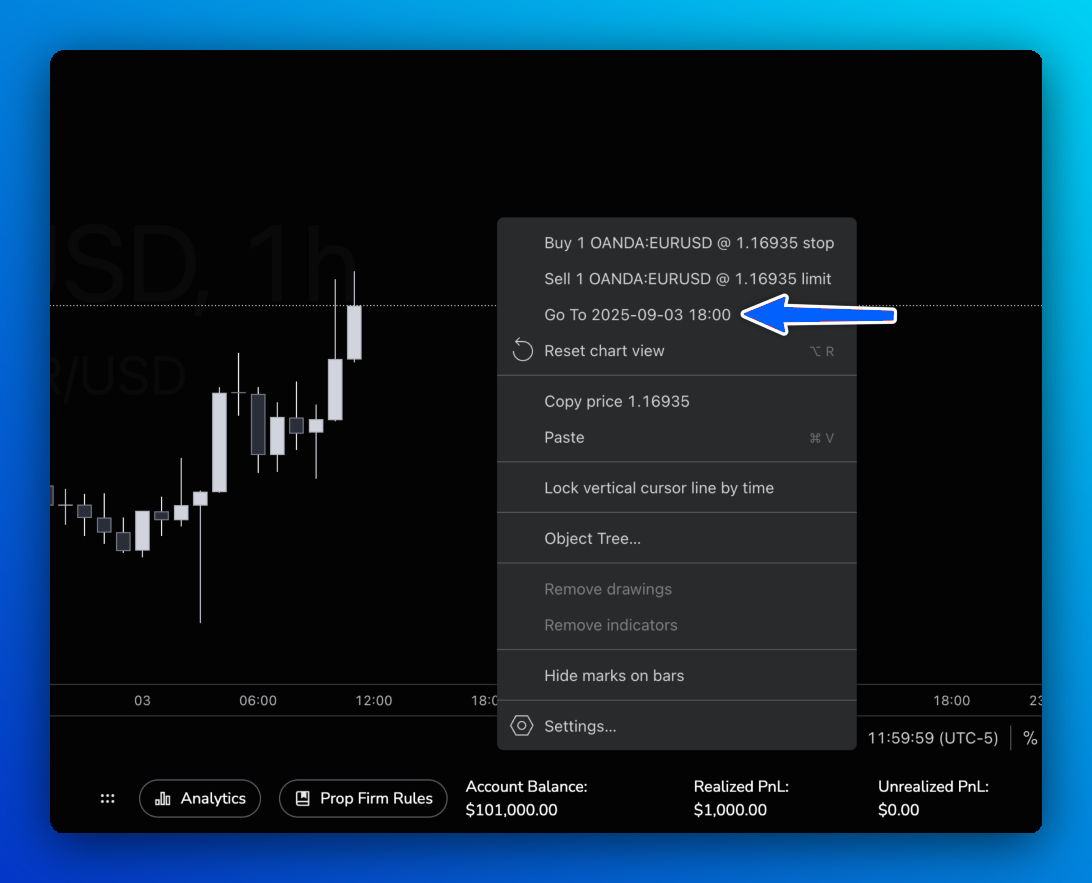The image size is (1092, 883).
Task: Click the 03 date label on the time axis
Action: (142, 701)
